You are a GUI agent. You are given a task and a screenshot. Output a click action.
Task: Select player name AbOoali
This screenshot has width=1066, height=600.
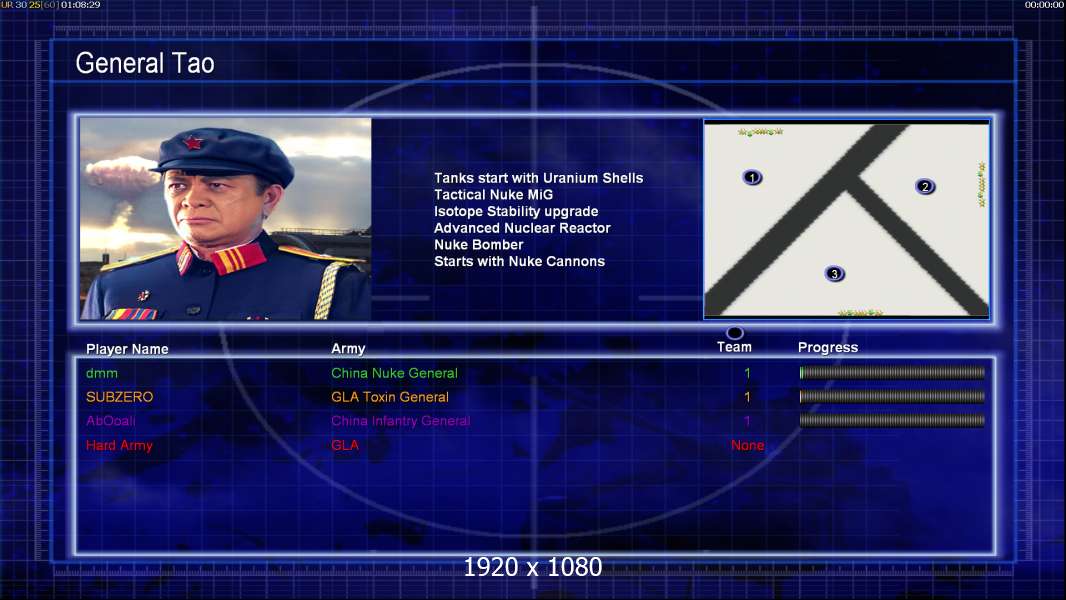click(x=111, y=421)
